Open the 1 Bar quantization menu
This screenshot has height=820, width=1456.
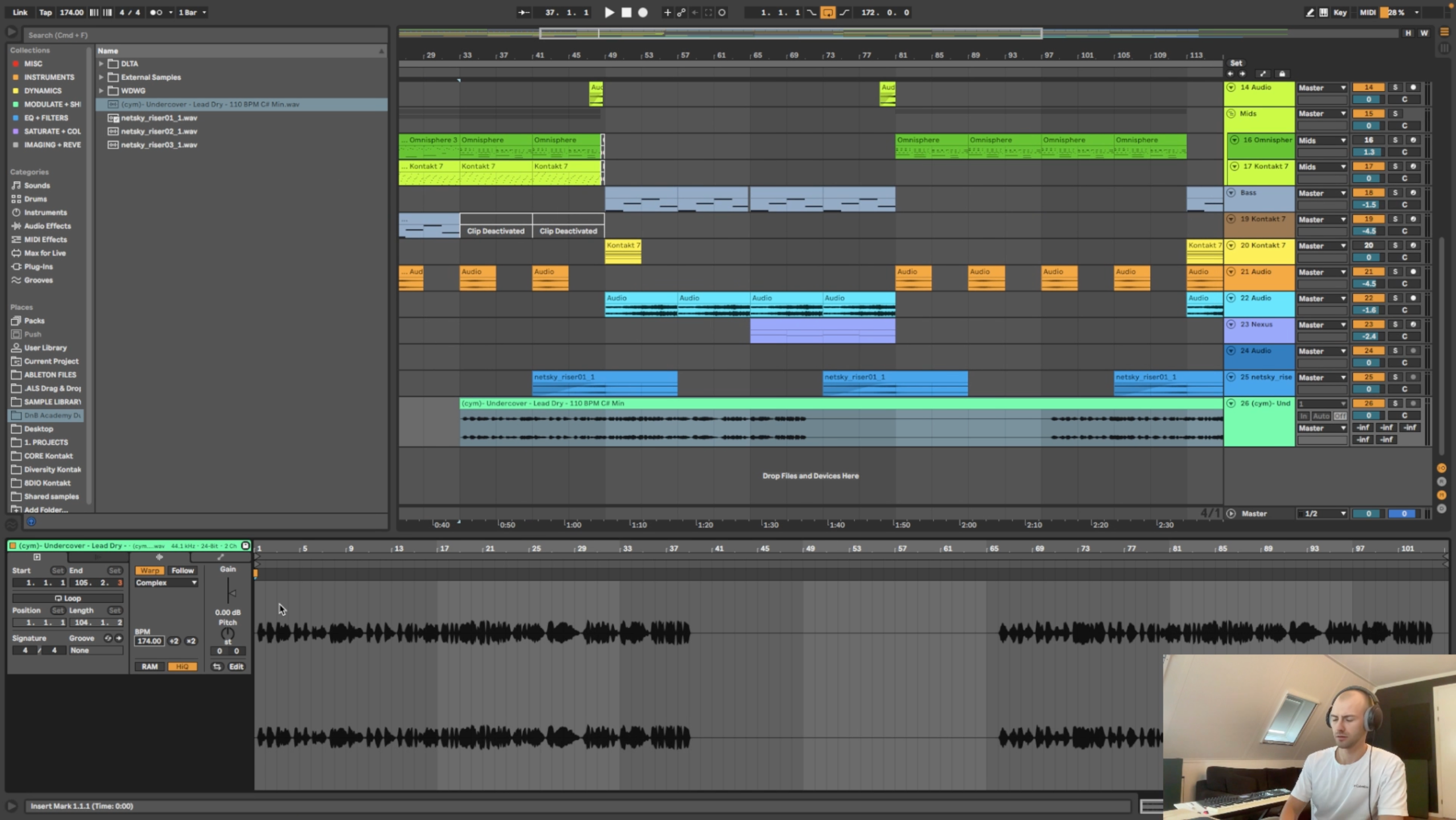(x=192, y=13)
